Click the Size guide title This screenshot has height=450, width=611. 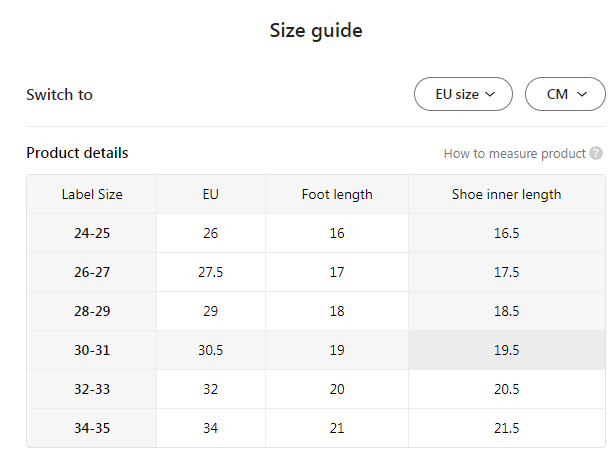[x=316, y=31]
